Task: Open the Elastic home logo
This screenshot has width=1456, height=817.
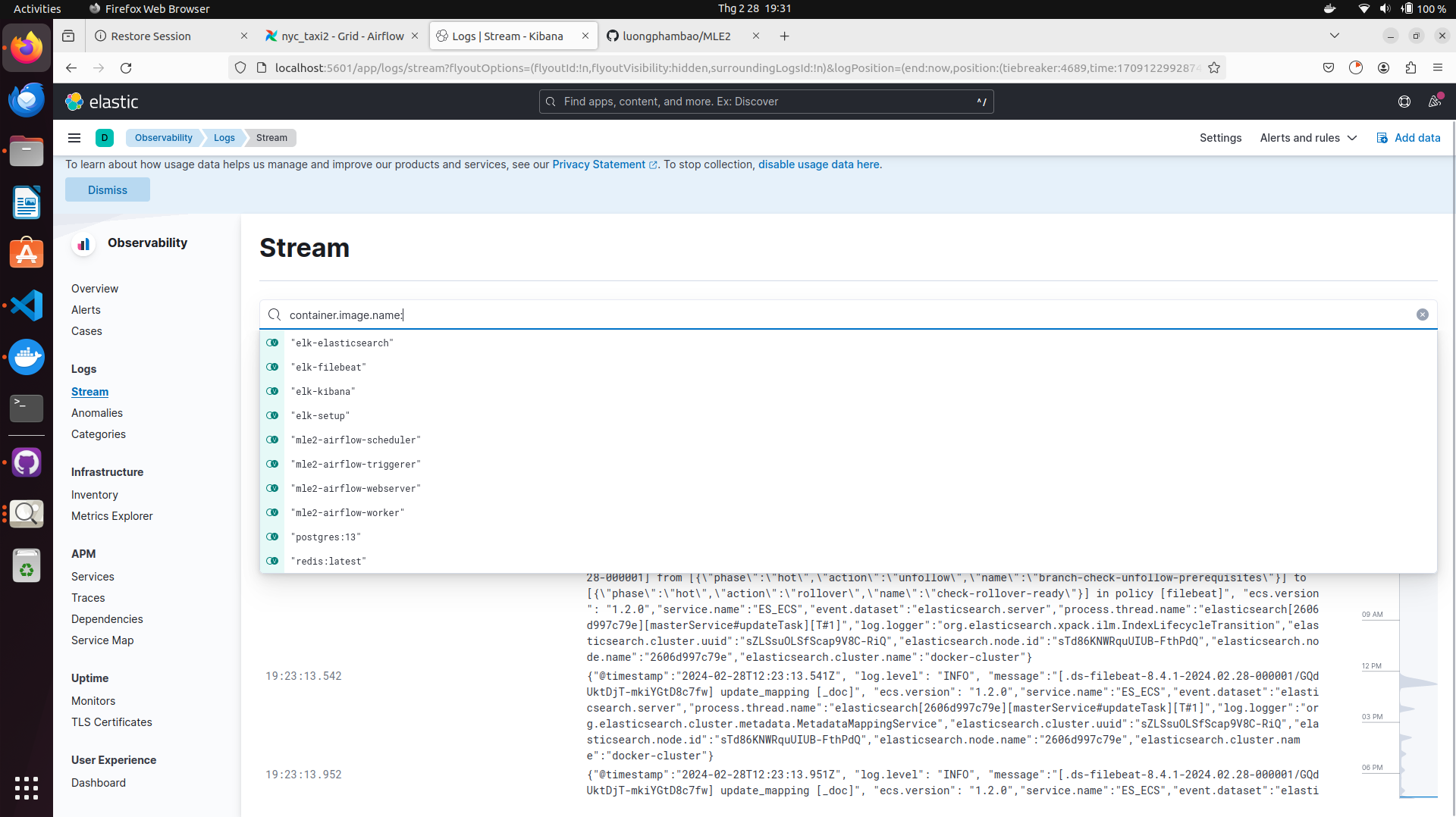Action: 102,102
